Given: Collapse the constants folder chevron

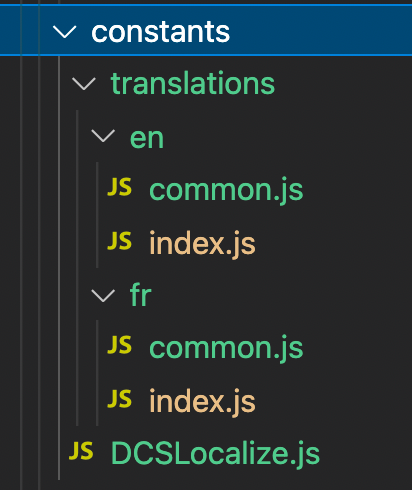Looking at the screenshot, I should (64, 32).
